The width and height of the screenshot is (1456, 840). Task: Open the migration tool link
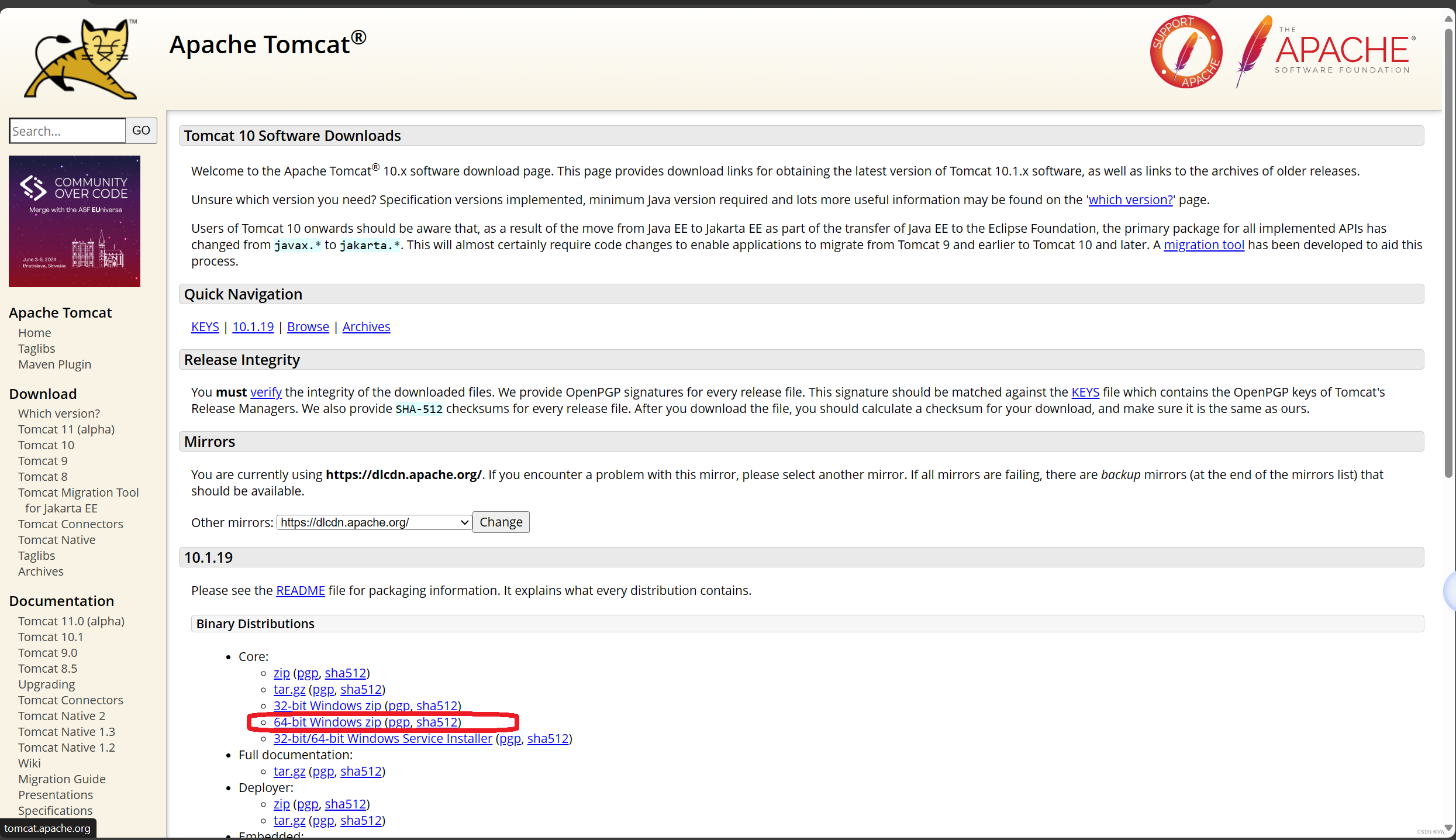(x=1204, y=245)
